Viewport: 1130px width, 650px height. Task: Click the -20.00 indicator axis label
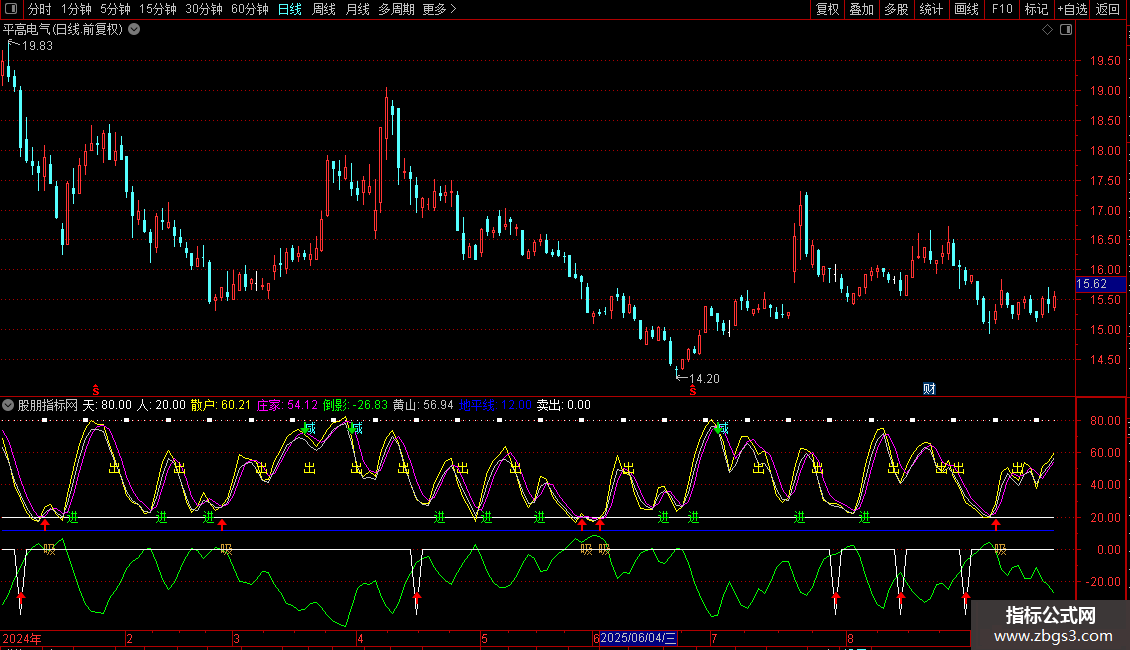1103,582
